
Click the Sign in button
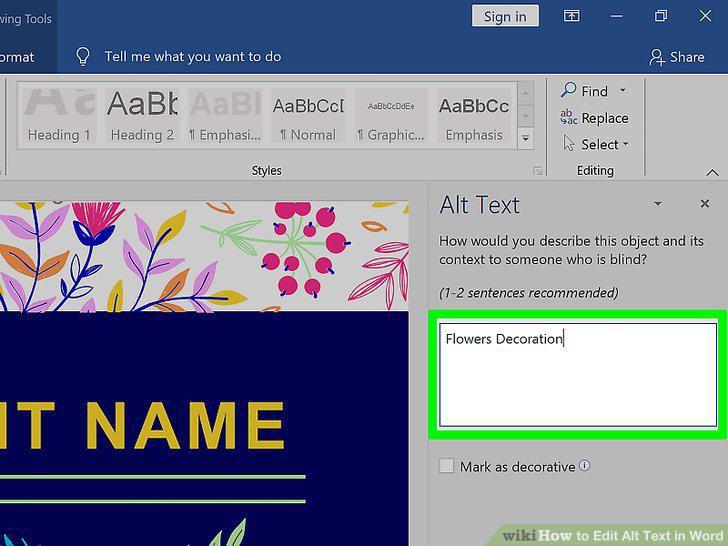pos(505,16)
